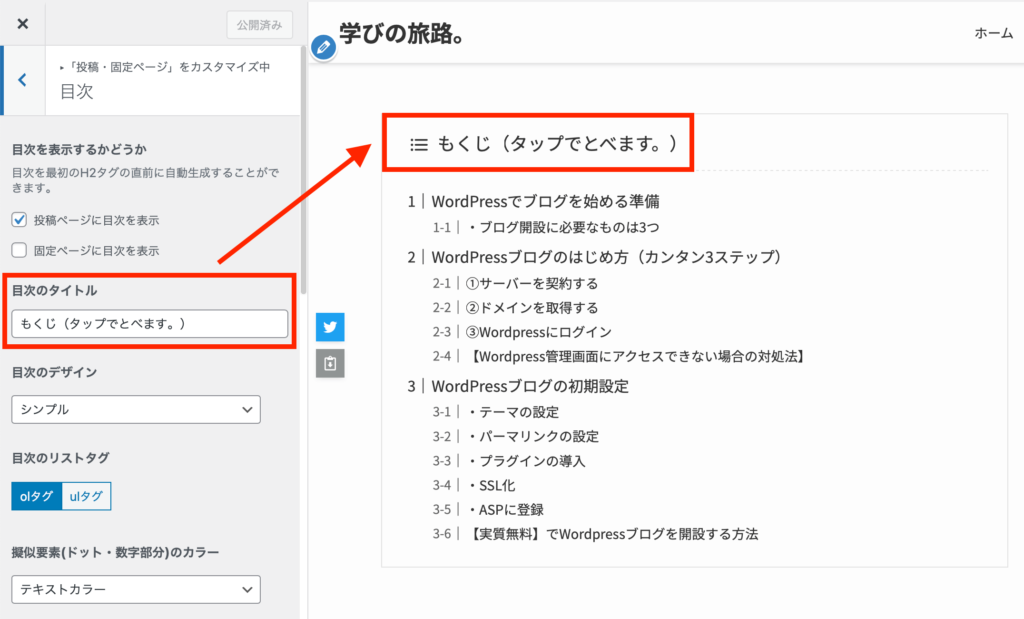Open the テキストカラー dropdown
This screenshot has height=619, width=1024.
pyautogui.click(x=136, y=589)
